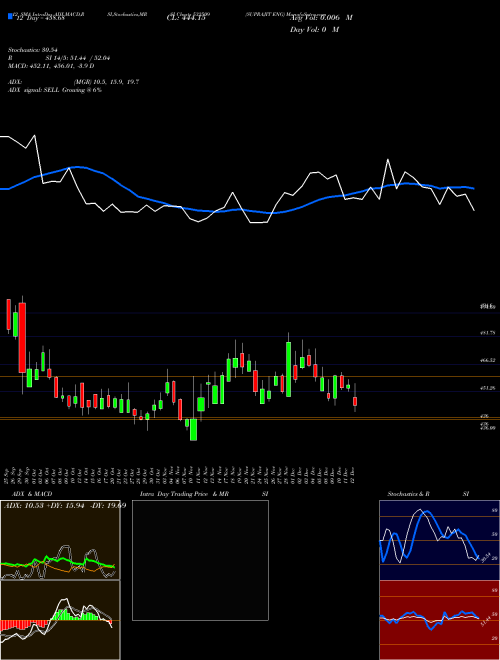Open the blue Stochastics mini chart

tap(439, 540)
